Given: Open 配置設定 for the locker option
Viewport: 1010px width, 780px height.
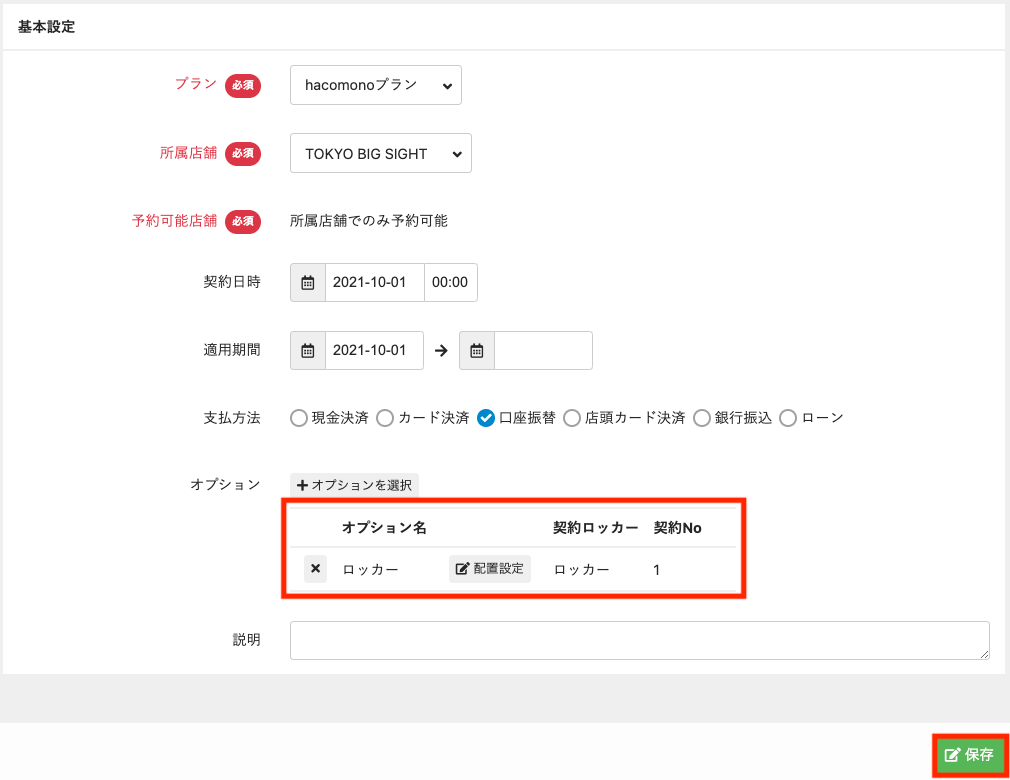Looking at the screenshot, I should tap(490, 569).
